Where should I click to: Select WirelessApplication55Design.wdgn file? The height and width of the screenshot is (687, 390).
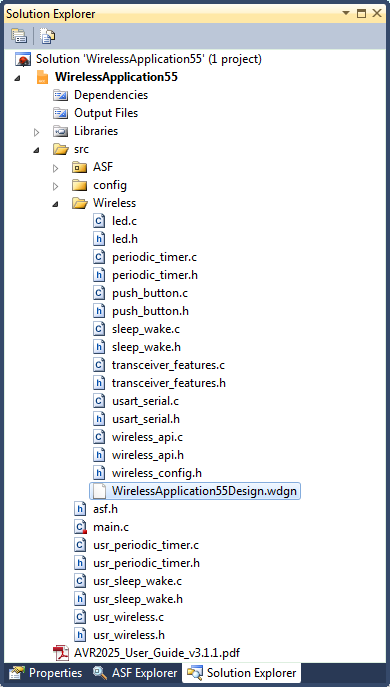[195, 491]
